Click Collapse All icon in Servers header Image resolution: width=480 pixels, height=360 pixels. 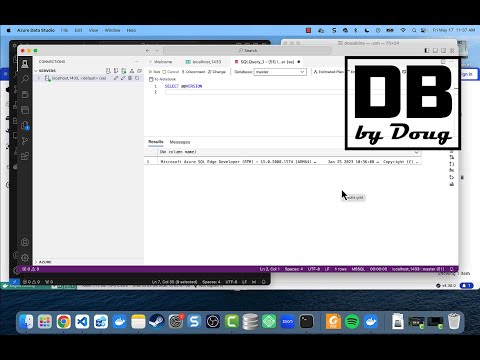(x=139, y=71)
